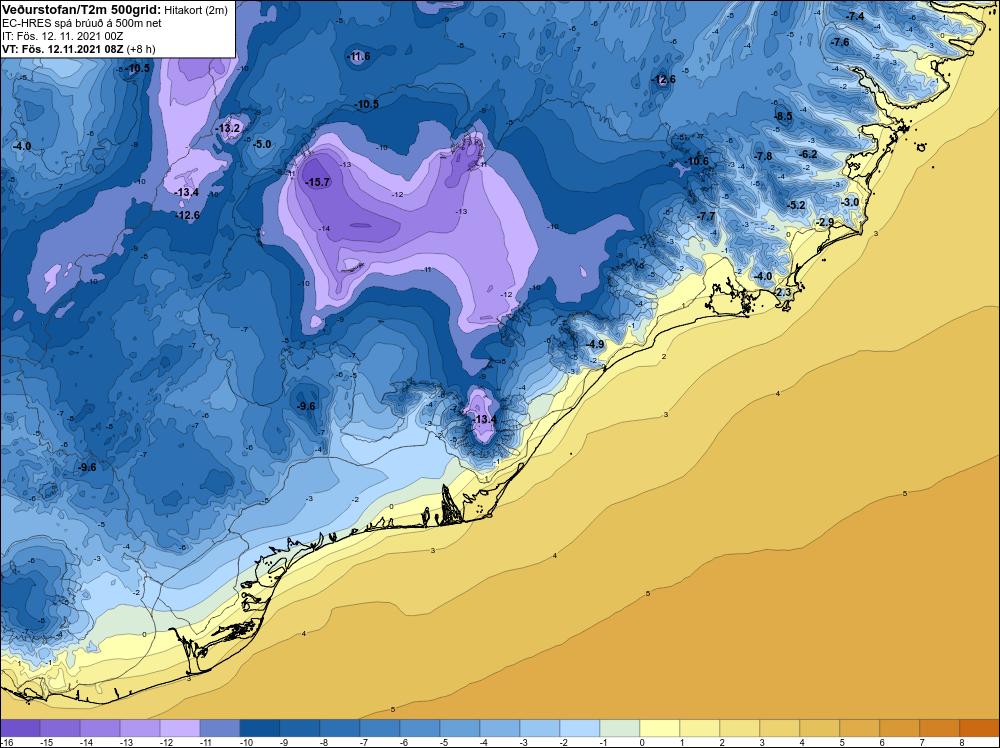Click the -2.9 temperature label
Screen dimensions: 1000x748
[x=825, y=222]
